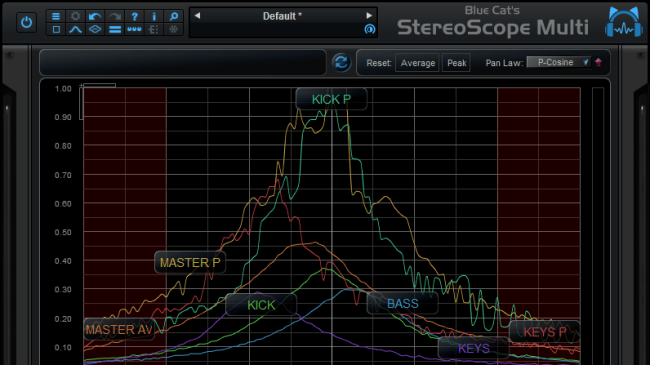Viewport: 650px width, 365px height.
Task: Select the KICK P curve label
Action: [331, 99]
